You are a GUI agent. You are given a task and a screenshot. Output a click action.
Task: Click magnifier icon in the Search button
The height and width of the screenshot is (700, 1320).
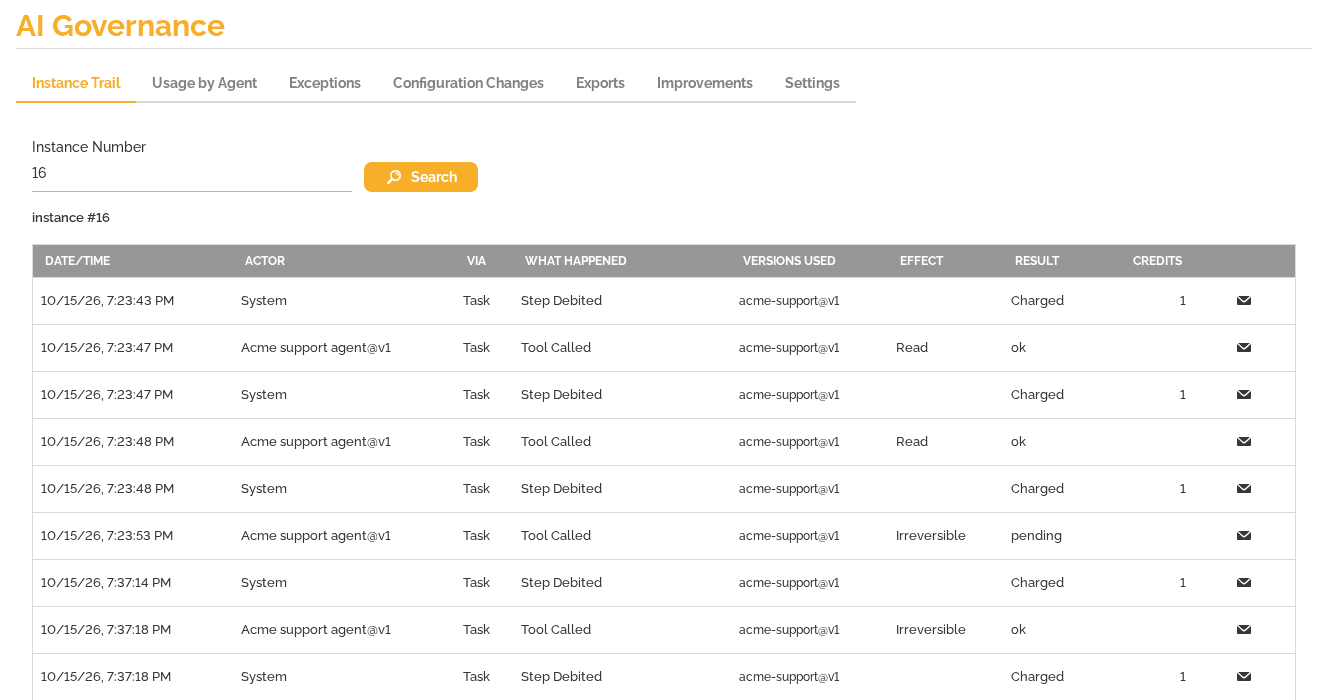(x=394, y=177)
